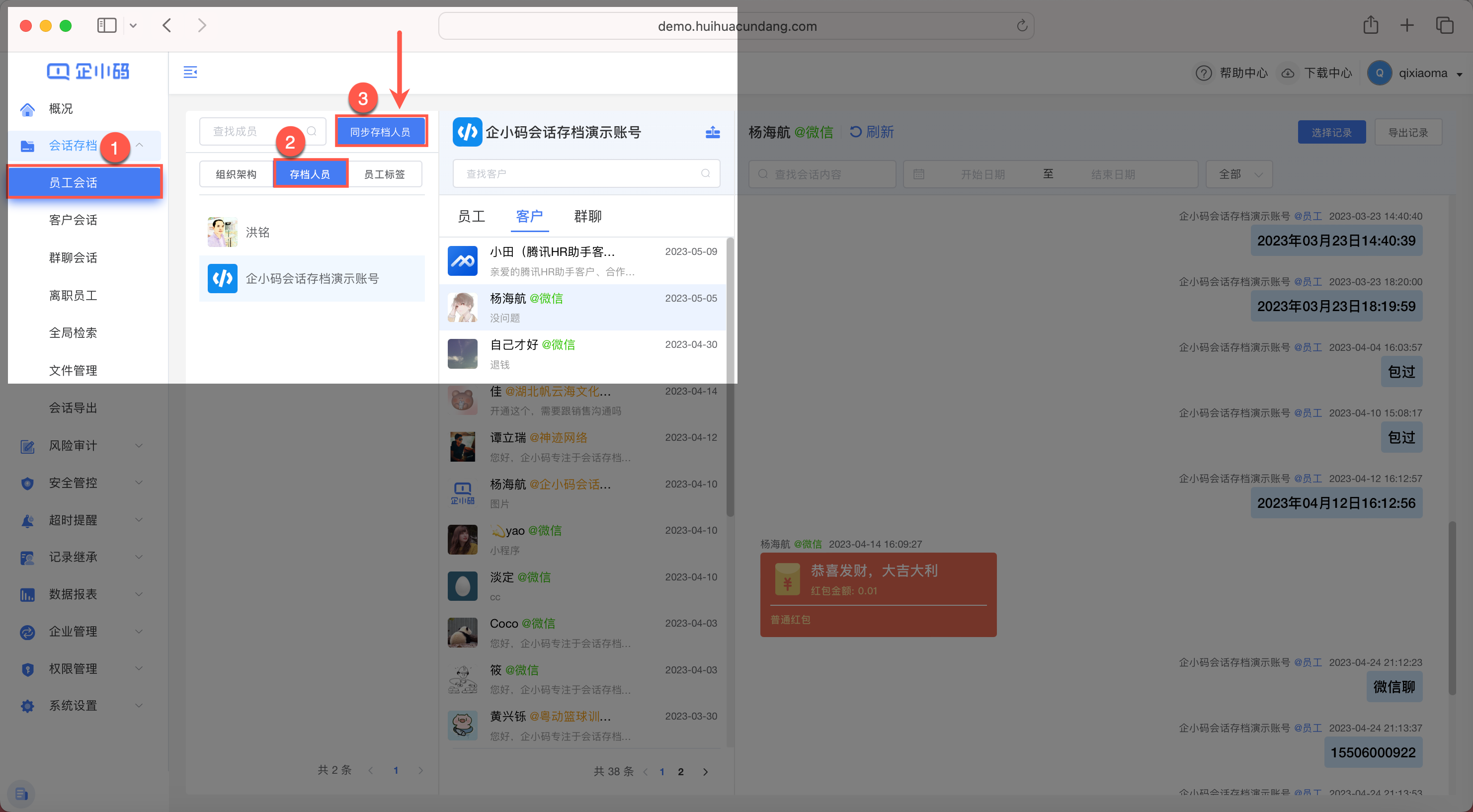Click the sidebar collapse icon in header
Viewport: 1473px width, 812px height.
click(x=190, y=72)
